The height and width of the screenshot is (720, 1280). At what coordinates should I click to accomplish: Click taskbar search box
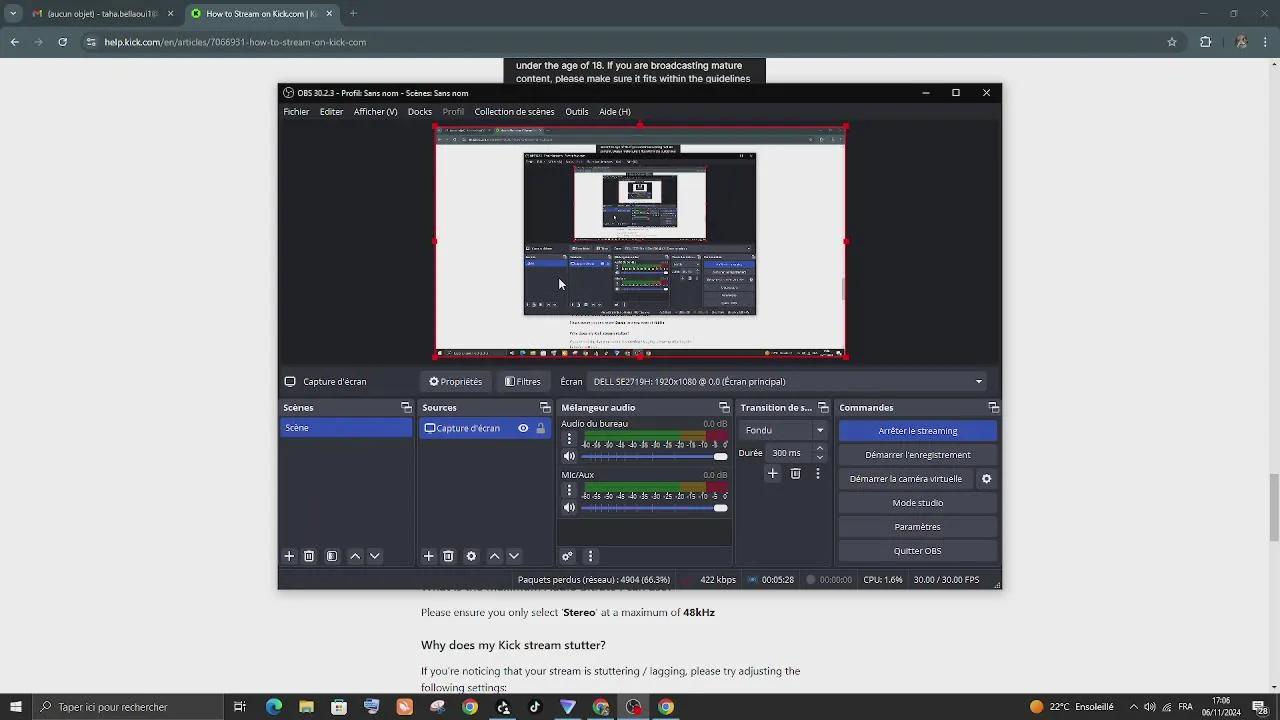pos(128,707)
